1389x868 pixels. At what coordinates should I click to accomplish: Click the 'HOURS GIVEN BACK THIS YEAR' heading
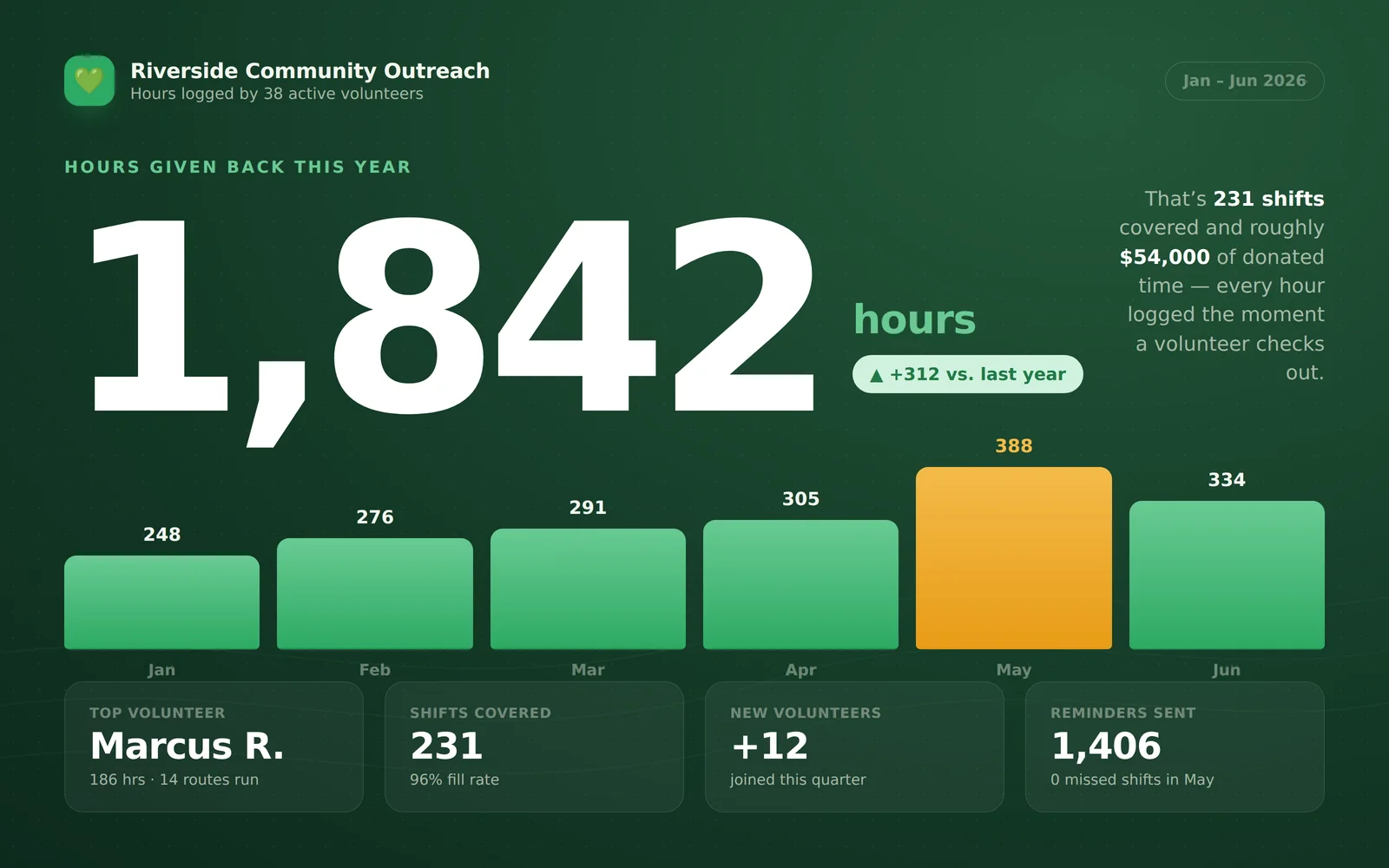tap(238, 167)
